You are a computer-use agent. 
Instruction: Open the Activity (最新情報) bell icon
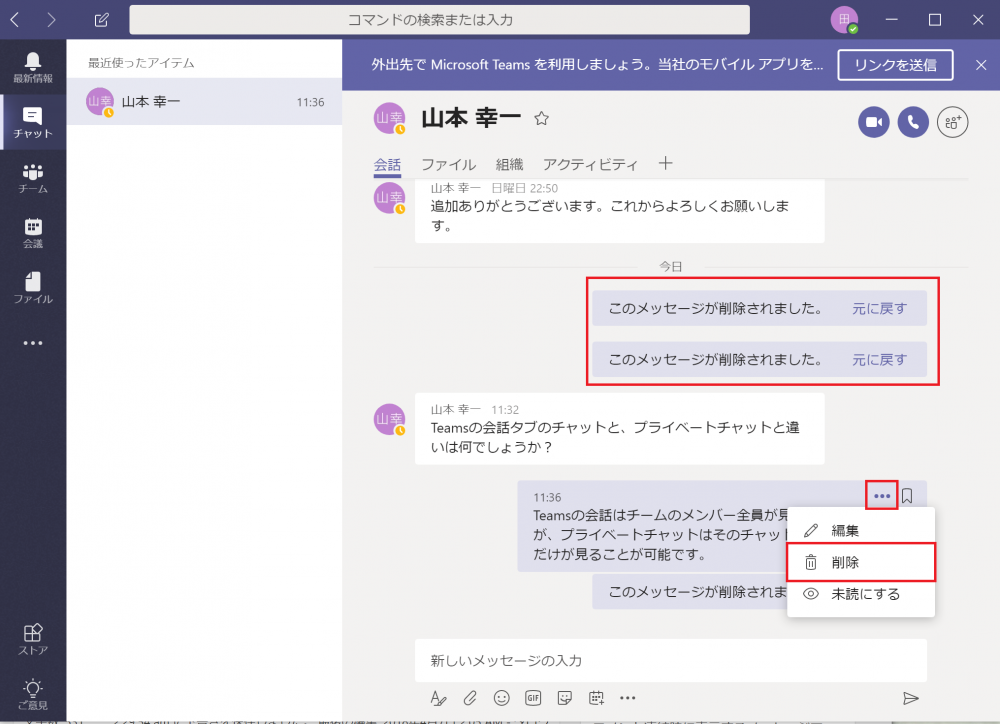(x=33, y=67)
